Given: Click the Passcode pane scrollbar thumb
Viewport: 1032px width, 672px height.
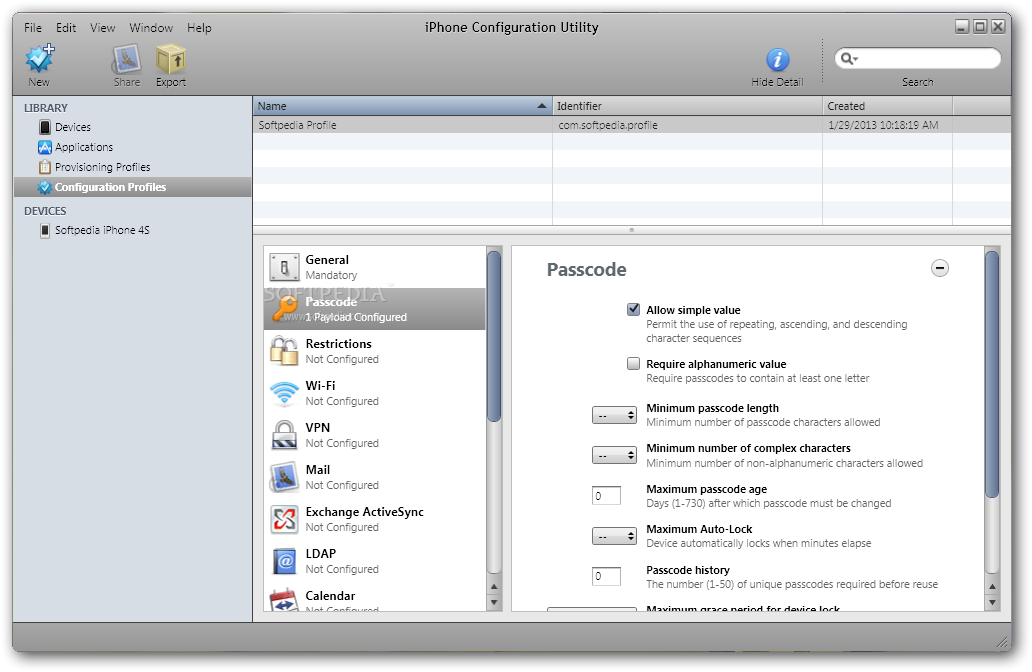Looking at the screenshot, I should [992, 374].
